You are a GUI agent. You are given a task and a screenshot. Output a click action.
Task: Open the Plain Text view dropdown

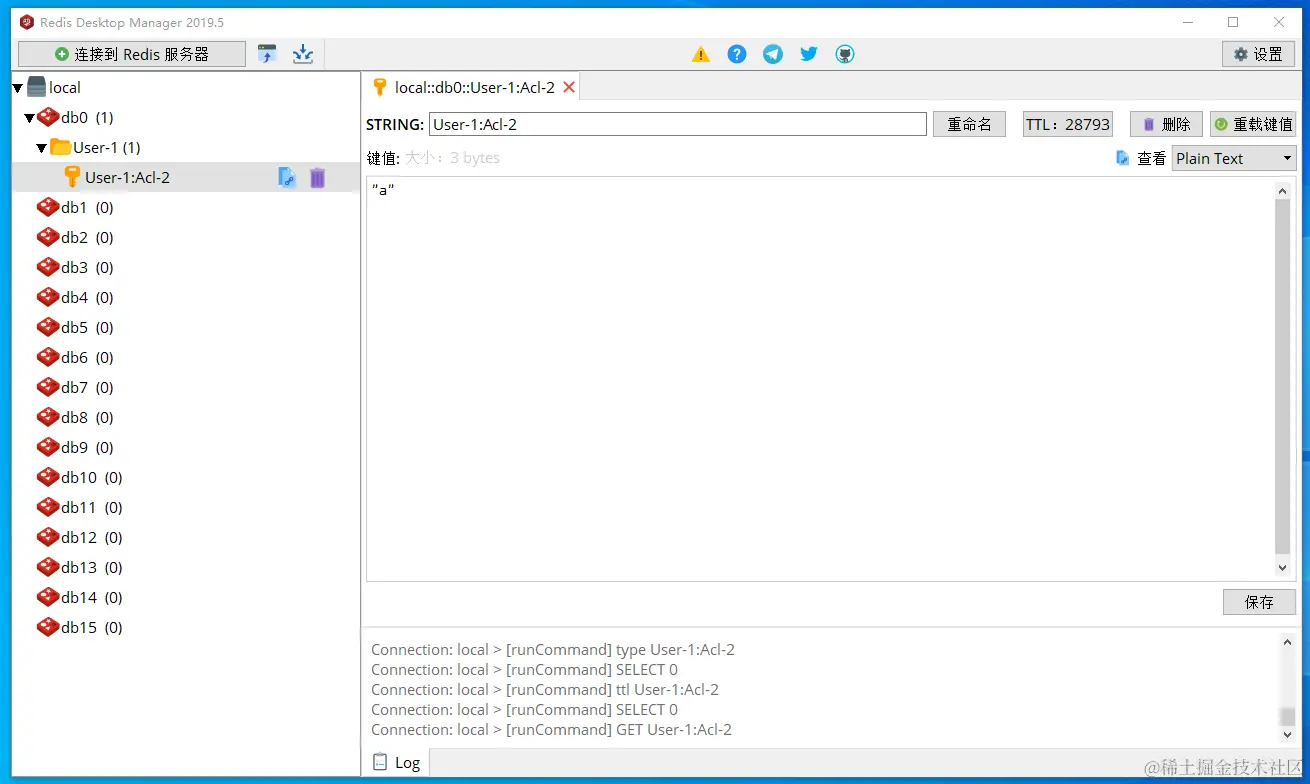pos(1234,158)
